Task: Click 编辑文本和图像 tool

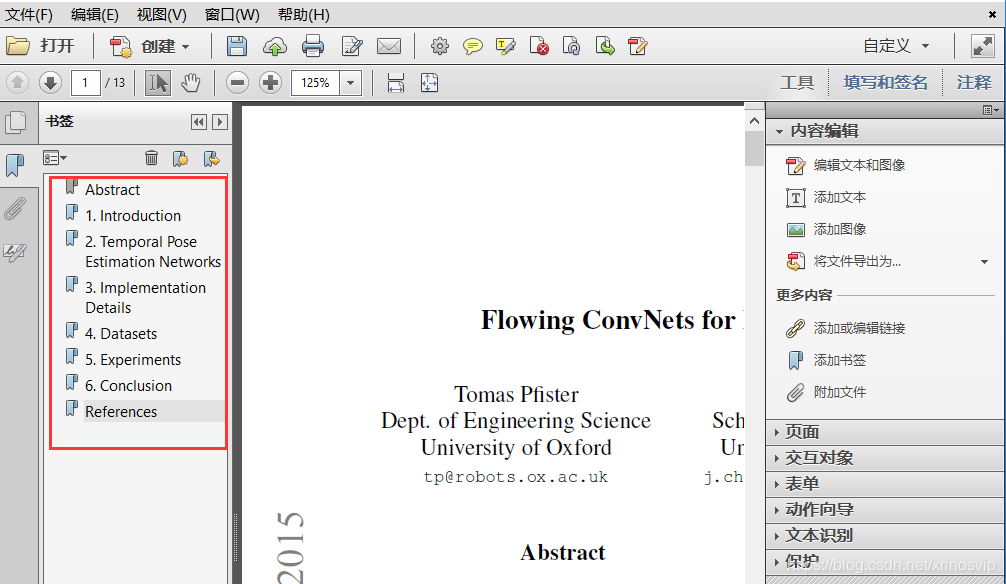Action: (846, 166)
